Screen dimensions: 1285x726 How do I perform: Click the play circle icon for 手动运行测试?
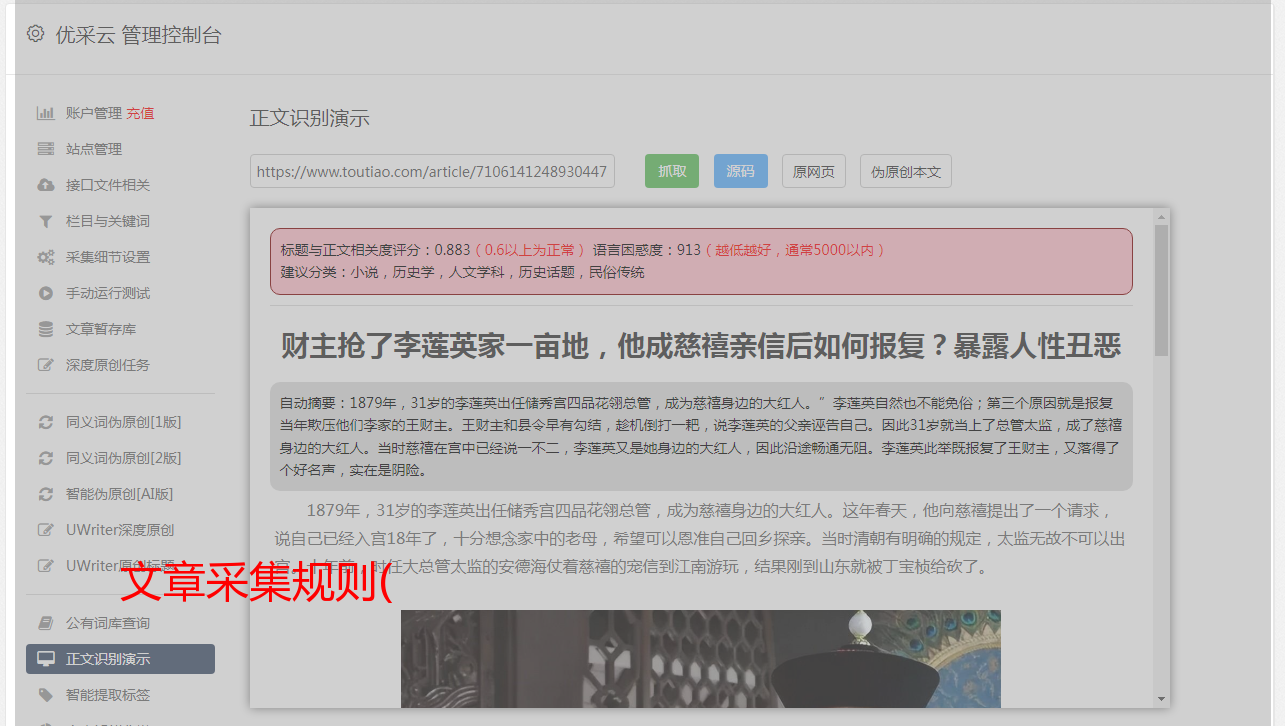point(45,293)
